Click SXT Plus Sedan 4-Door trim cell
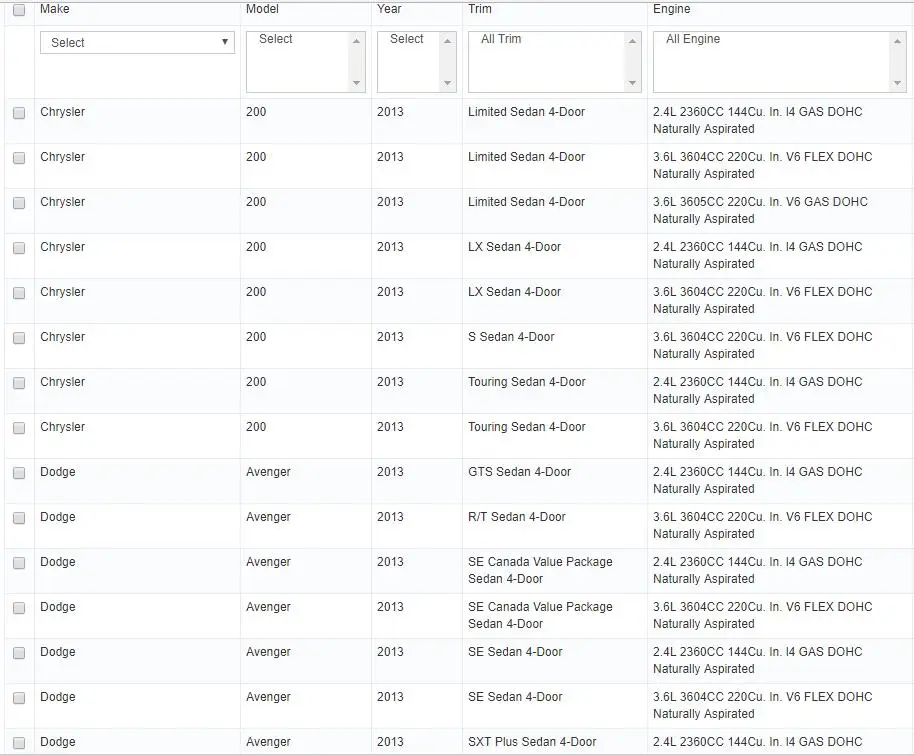The height and width of the screenshot is (755, 914). (532, 742)
